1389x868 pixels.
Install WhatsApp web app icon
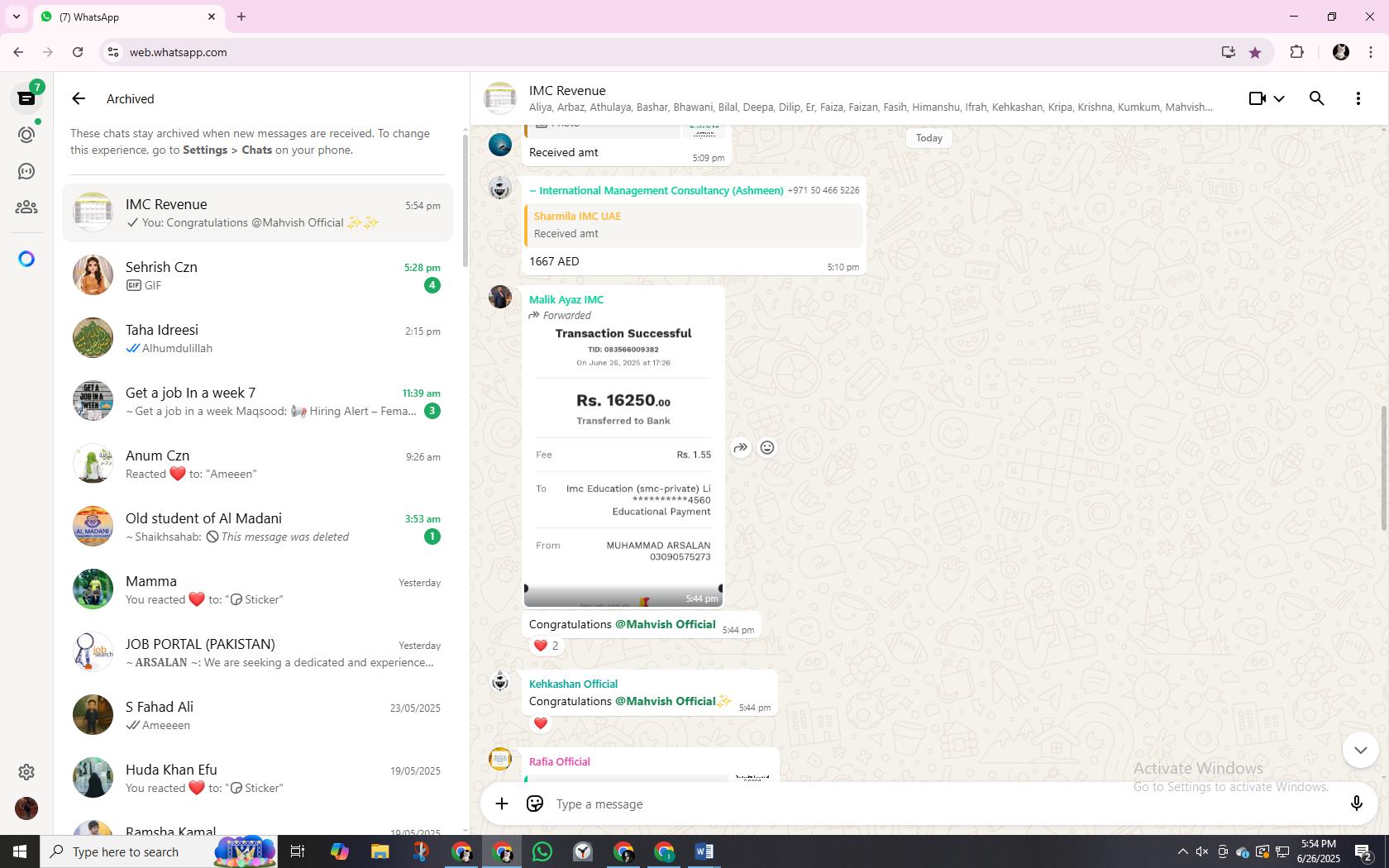(x=1229, y=52)
